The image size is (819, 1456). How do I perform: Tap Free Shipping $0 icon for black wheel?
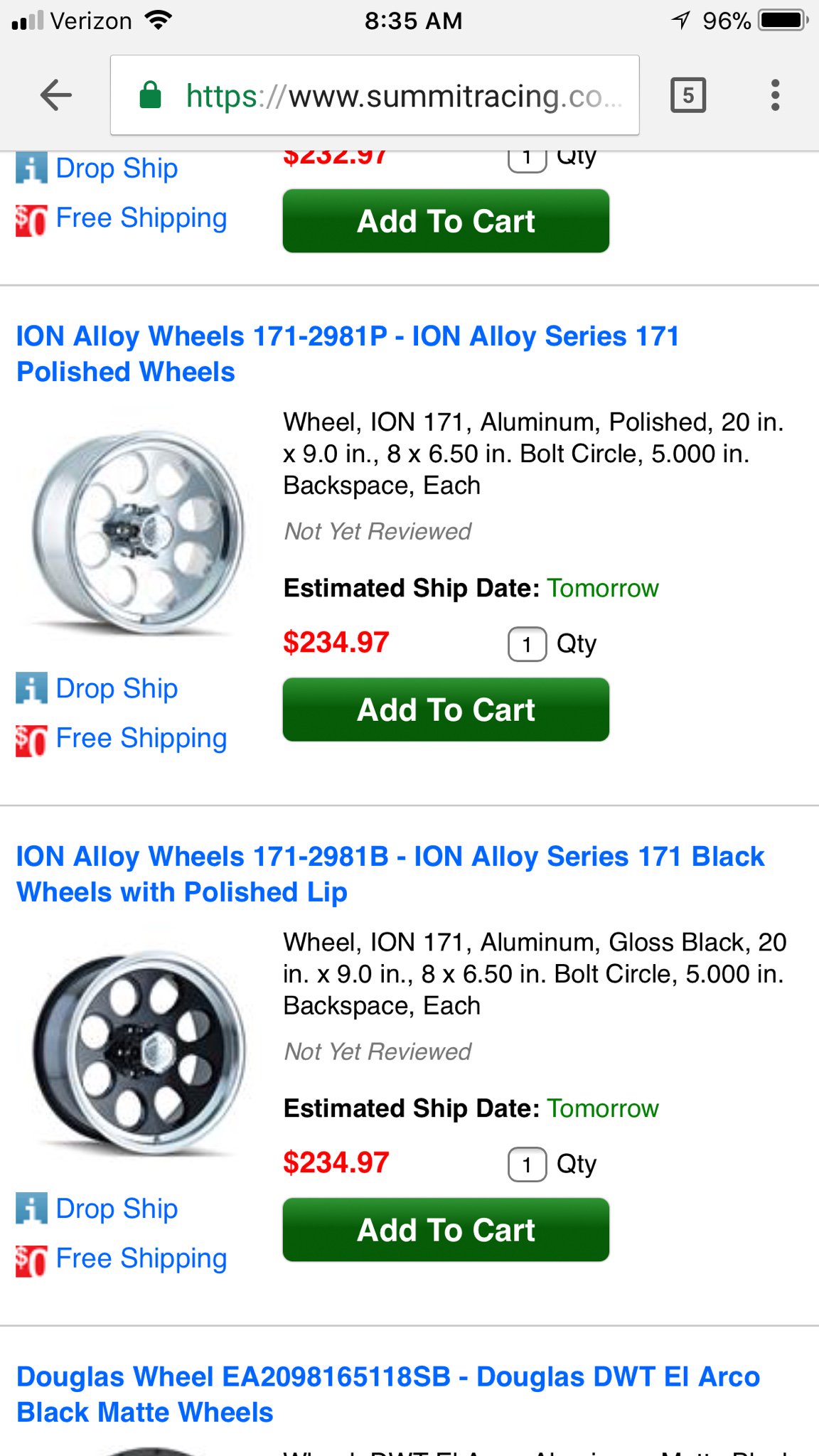coord(31,1260)
